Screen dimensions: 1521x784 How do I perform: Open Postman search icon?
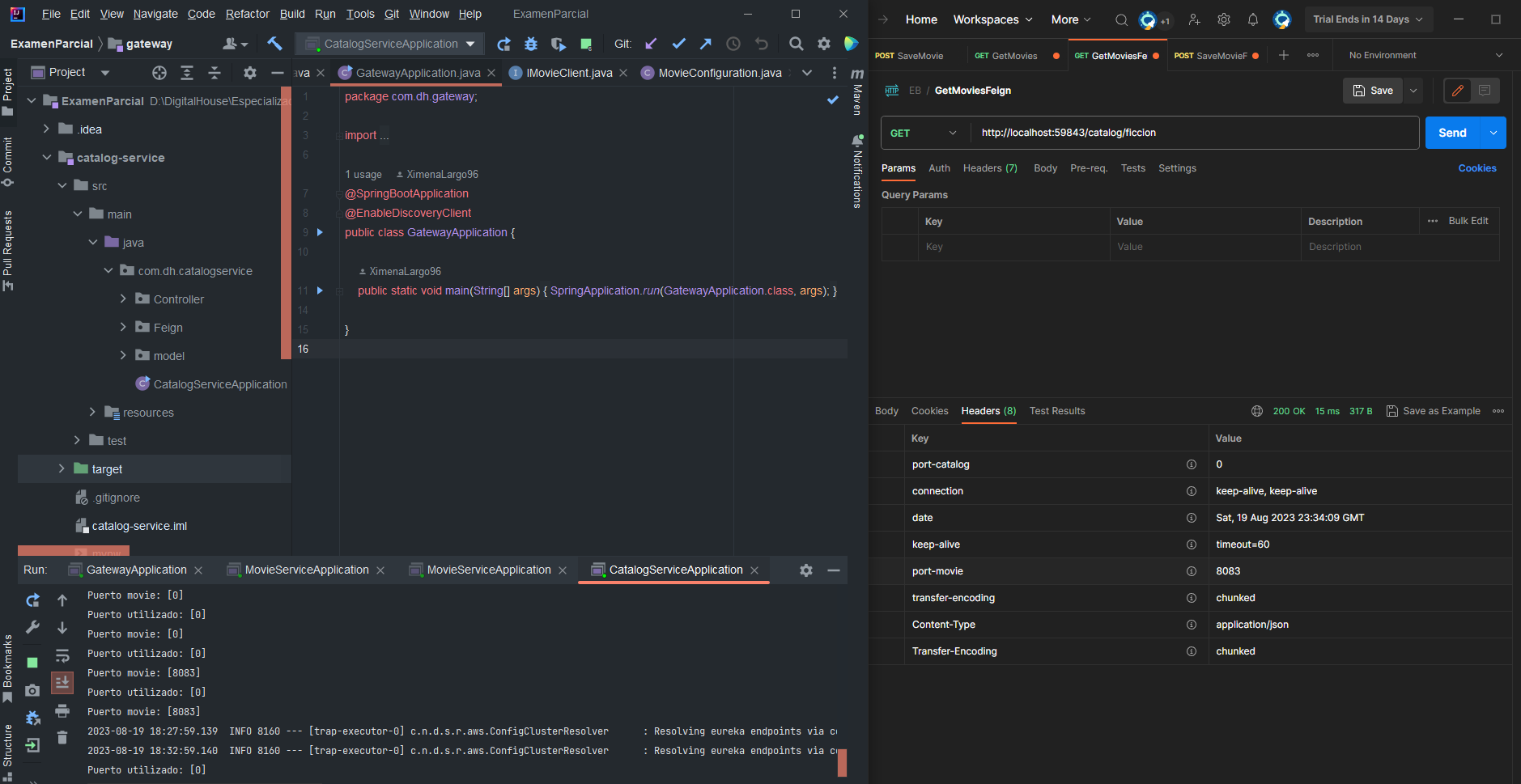pyautogui.click(x=1121, y=19)
